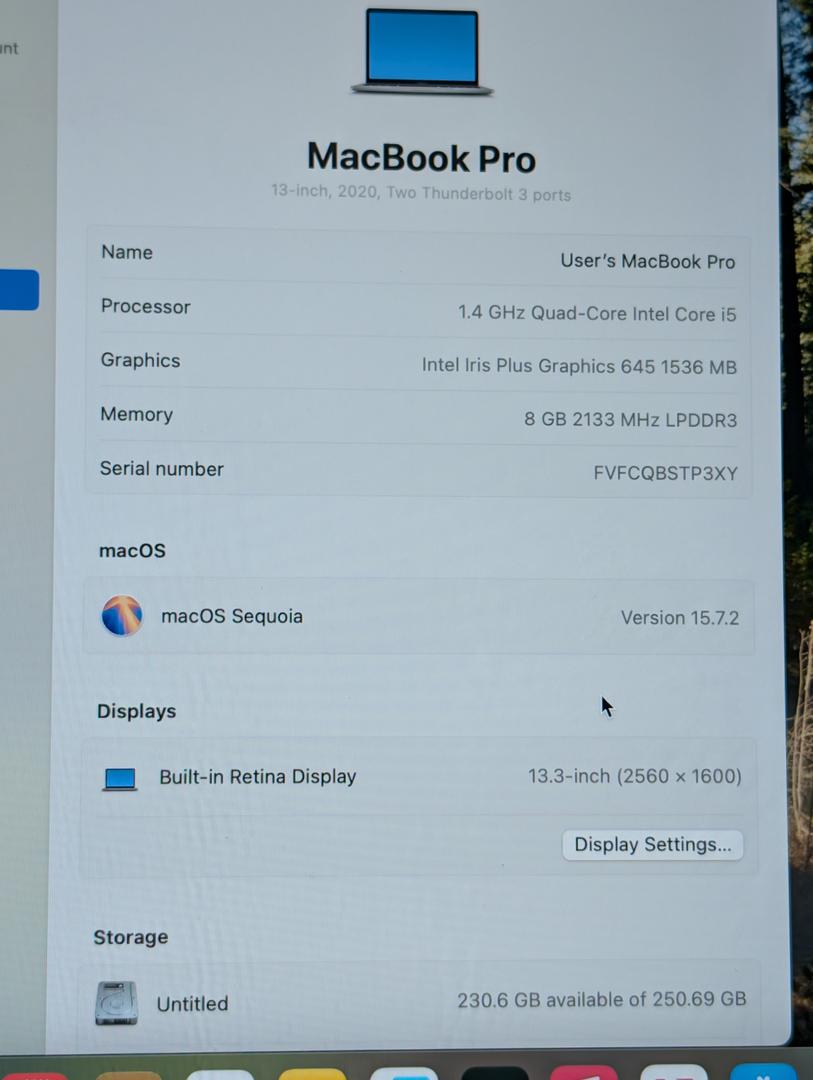
Task: Click the MacBook Pro laptop image
Action: pyautogui.click(x=422, y=52)
